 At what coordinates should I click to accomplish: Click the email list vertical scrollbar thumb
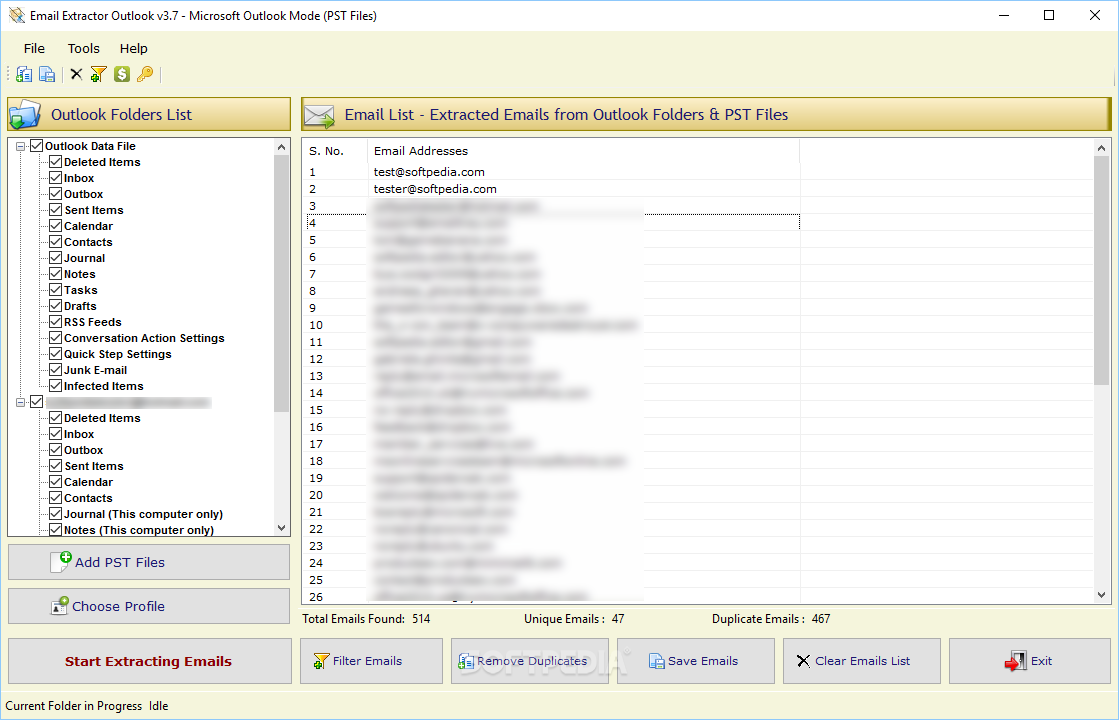click(1101, 271)
